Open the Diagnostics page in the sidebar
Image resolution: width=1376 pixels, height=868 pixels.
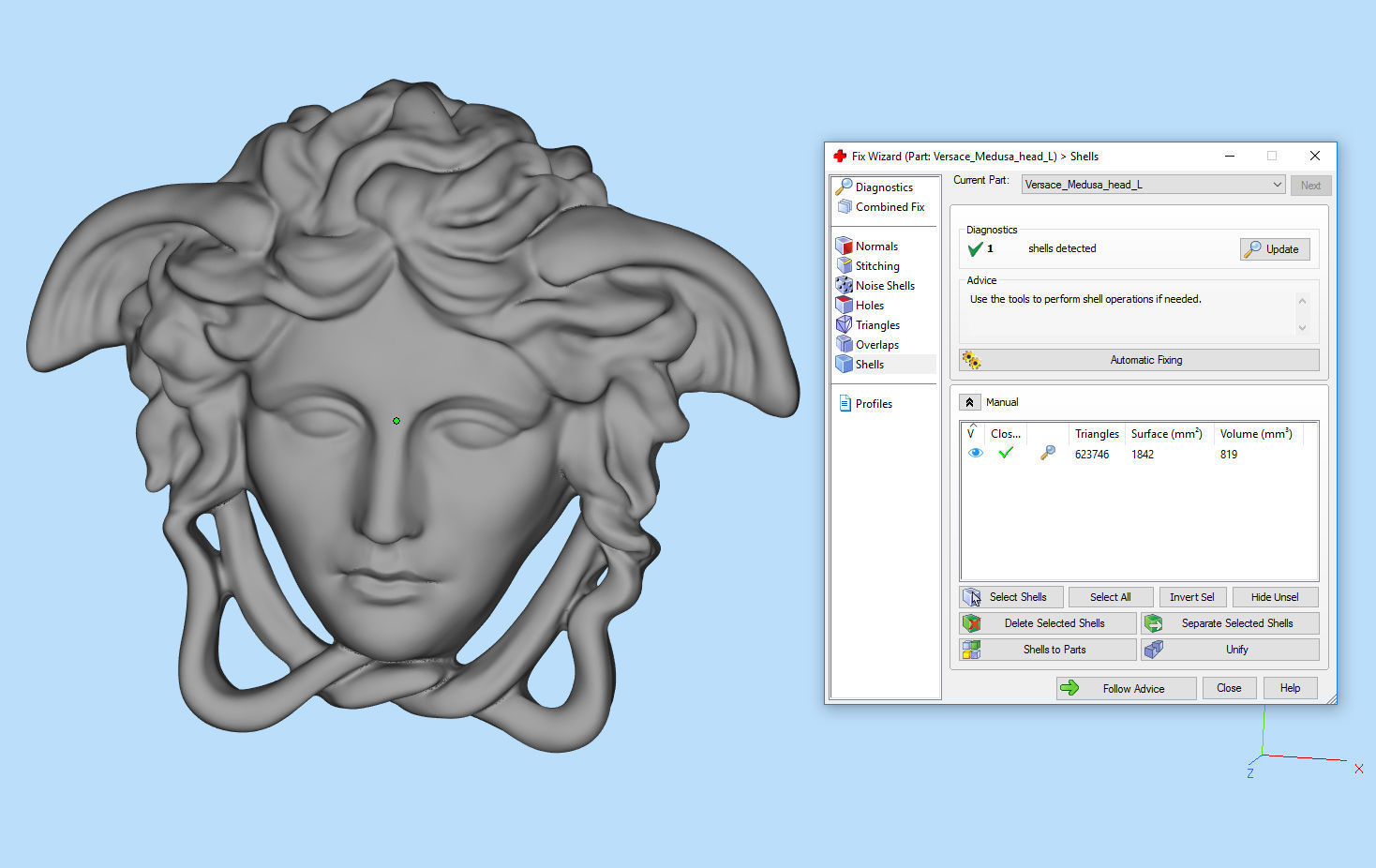[x=884, y=187]
